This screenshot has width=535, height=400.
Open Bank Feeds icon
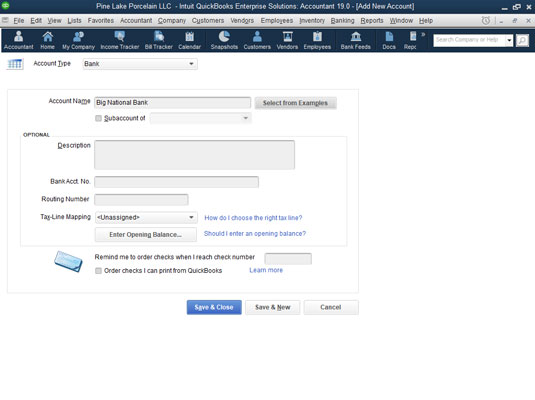pyautogui.click(x=356, y=40)
